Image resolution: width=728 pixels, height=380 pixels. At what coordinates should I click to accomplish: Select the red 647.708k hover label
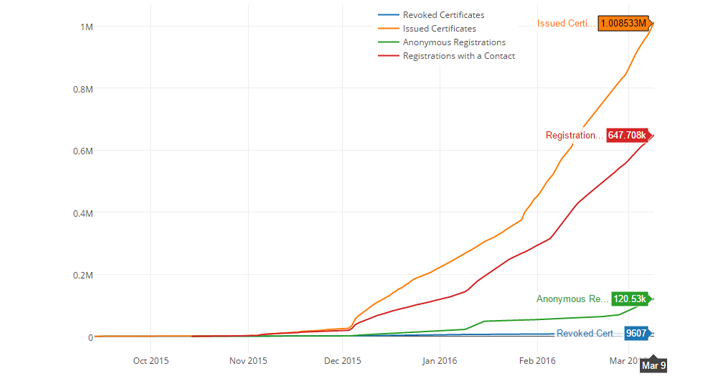[628, 135]
